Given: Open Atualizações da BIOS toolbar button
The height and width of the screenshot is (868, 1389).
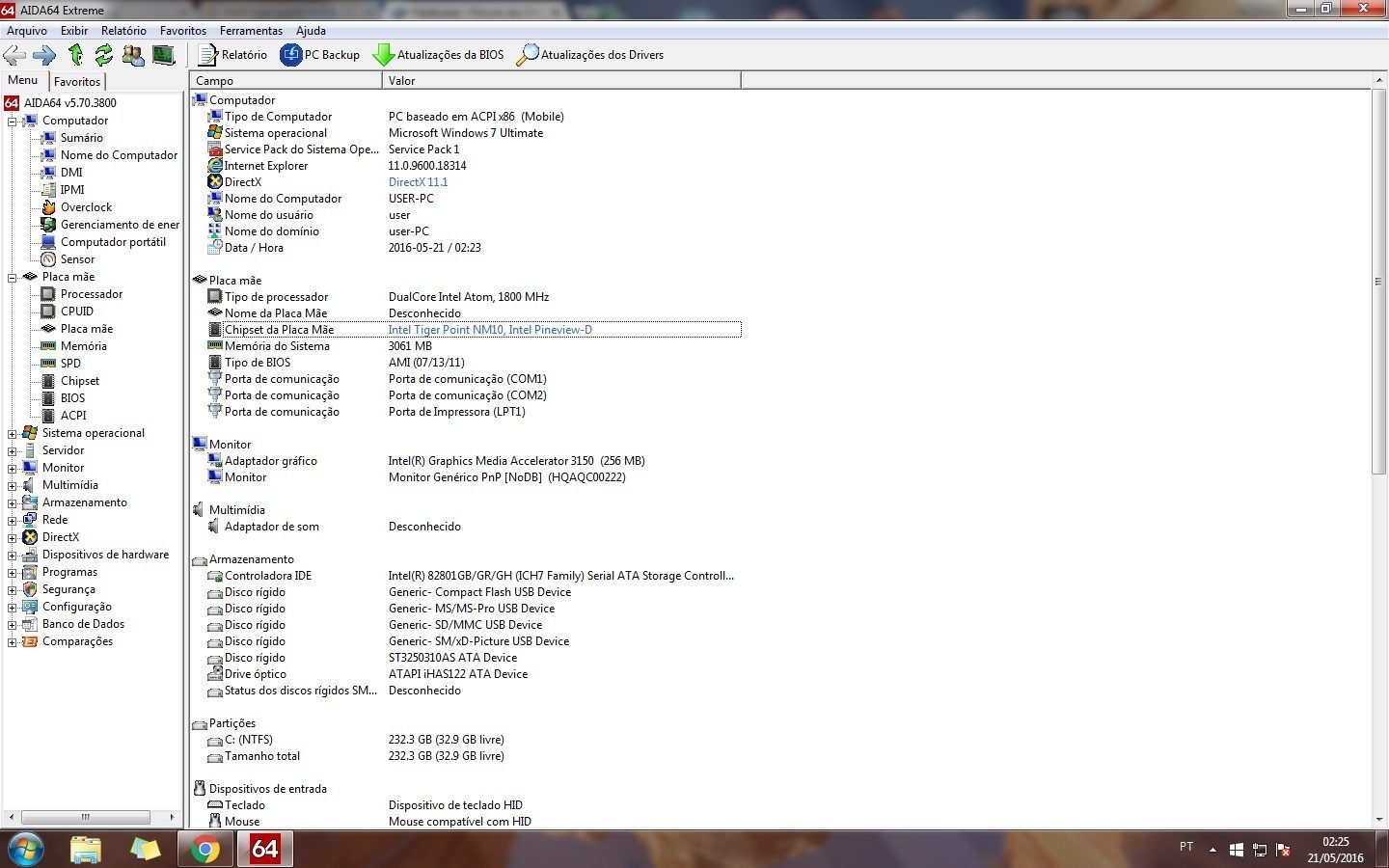Looking at the screenshot, I should [439, 55].
